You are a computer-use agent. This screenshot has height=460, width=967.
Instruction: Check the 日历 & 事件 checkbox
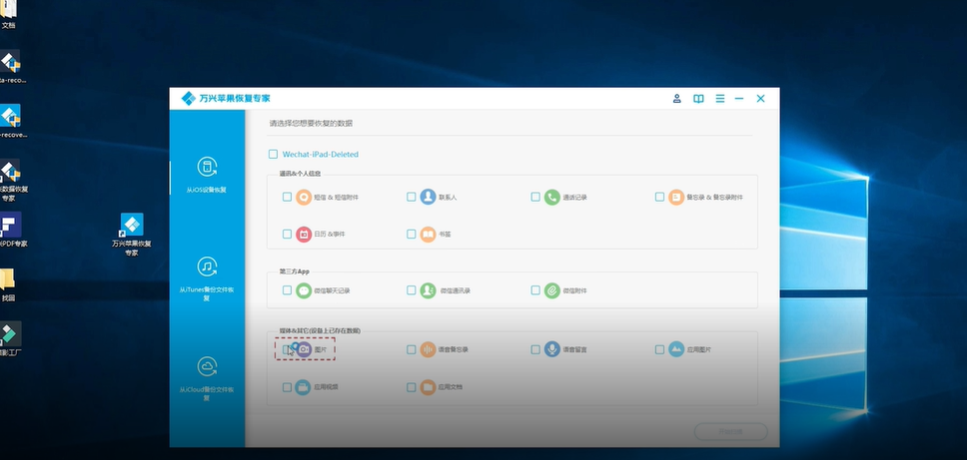point(287,234)
